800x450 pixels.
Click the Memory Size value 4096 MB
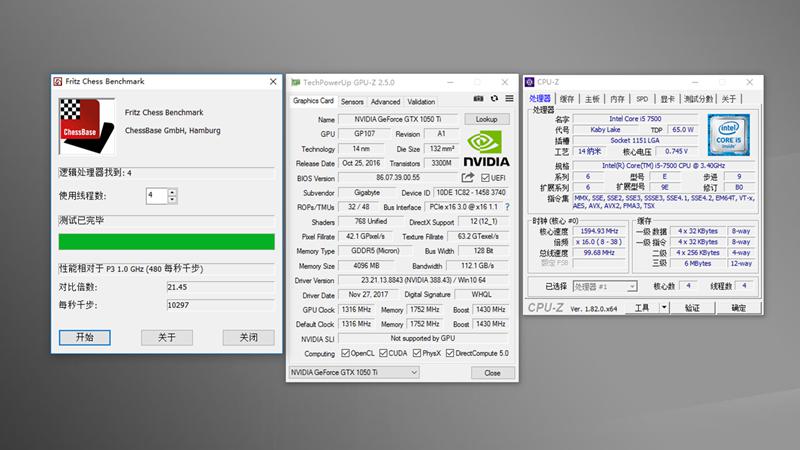pos(367,265)
